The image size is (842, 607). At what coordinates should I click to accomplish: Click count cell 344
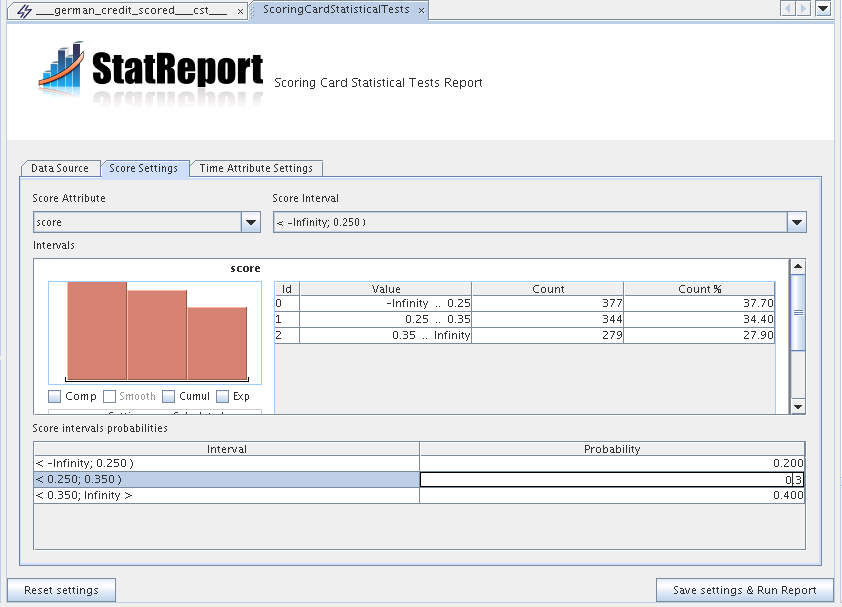pyautogui.click(x=548, y=320)
